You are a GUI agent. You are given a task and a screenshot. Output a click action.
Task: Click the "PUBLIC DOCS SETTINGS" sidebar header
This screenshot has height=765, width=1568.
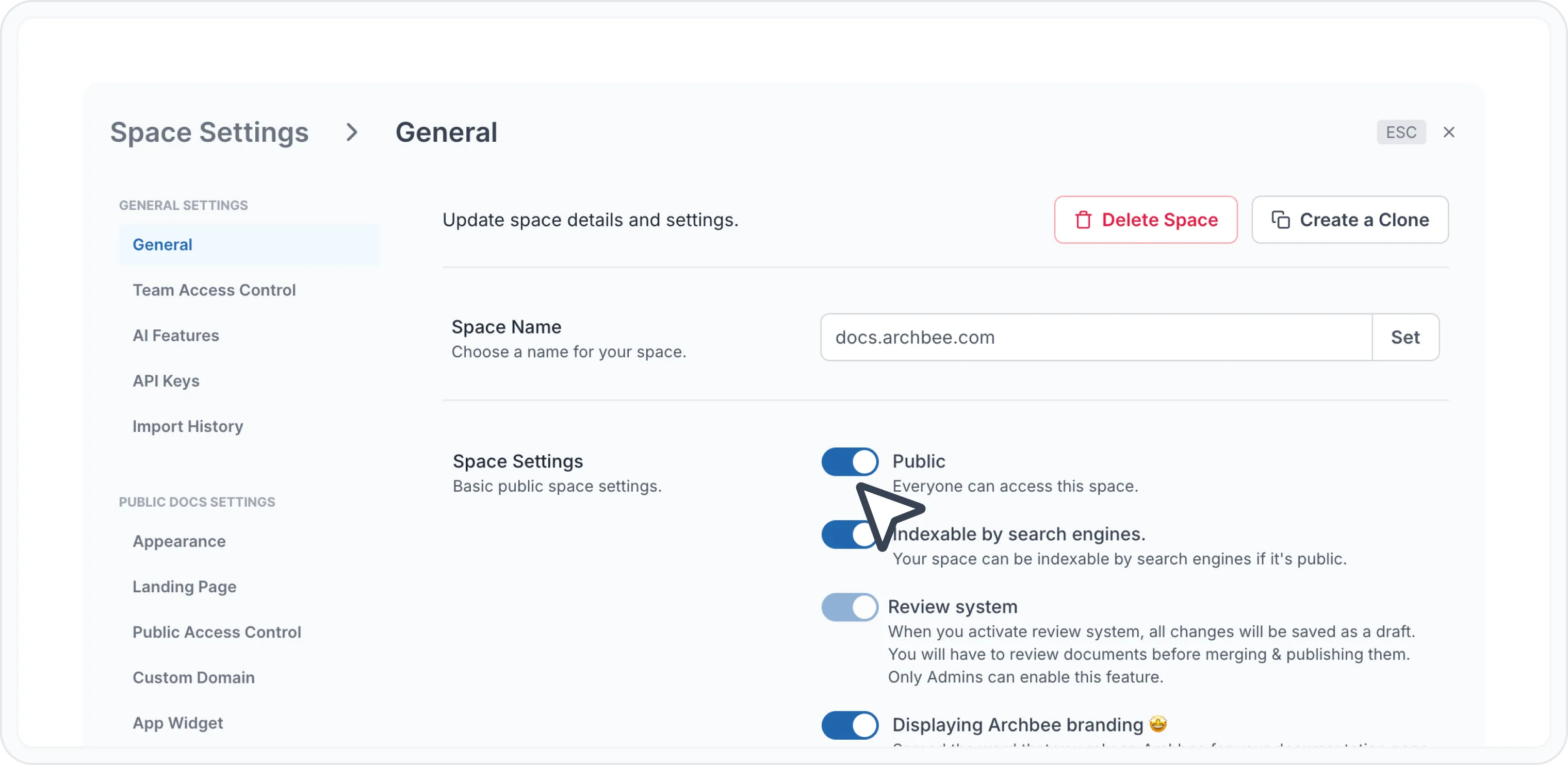[197, 502]
